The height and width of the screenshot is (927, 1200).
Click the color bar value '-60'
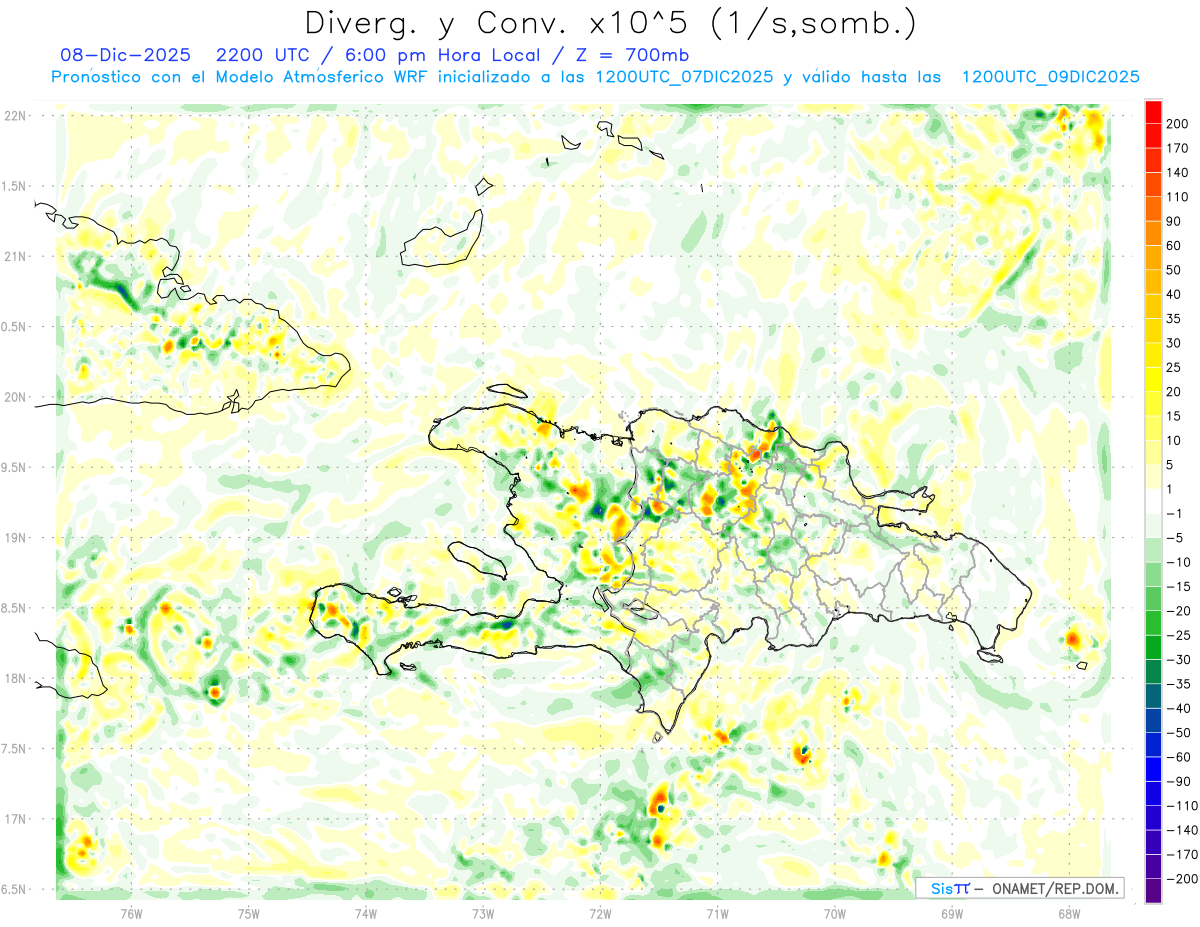point(1180,757)
